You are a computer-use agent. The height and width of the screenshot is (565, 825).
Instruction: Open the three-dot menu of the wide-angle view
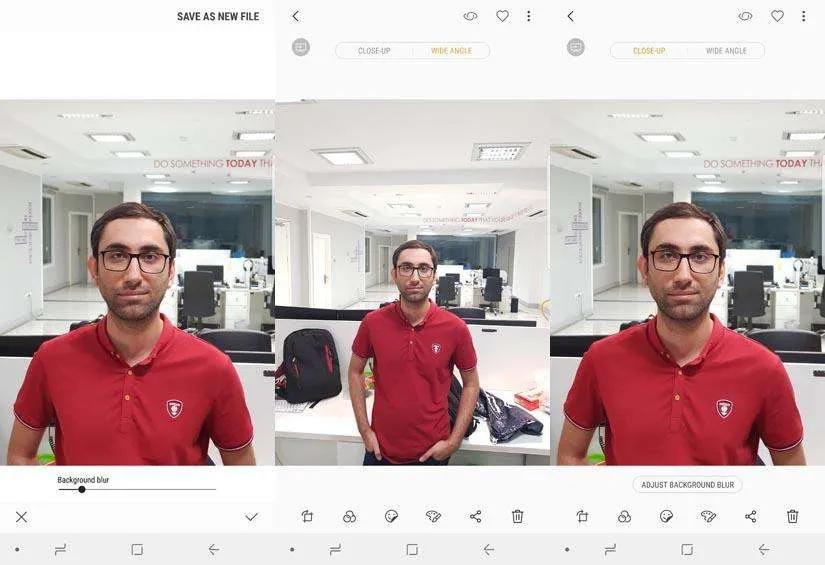coord(528,16)
